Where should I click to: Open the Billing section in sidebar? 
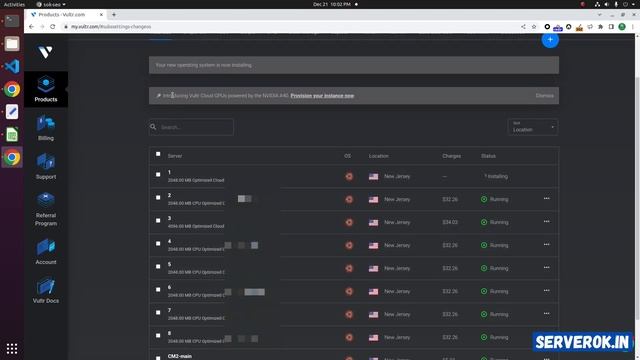point(46,128)
